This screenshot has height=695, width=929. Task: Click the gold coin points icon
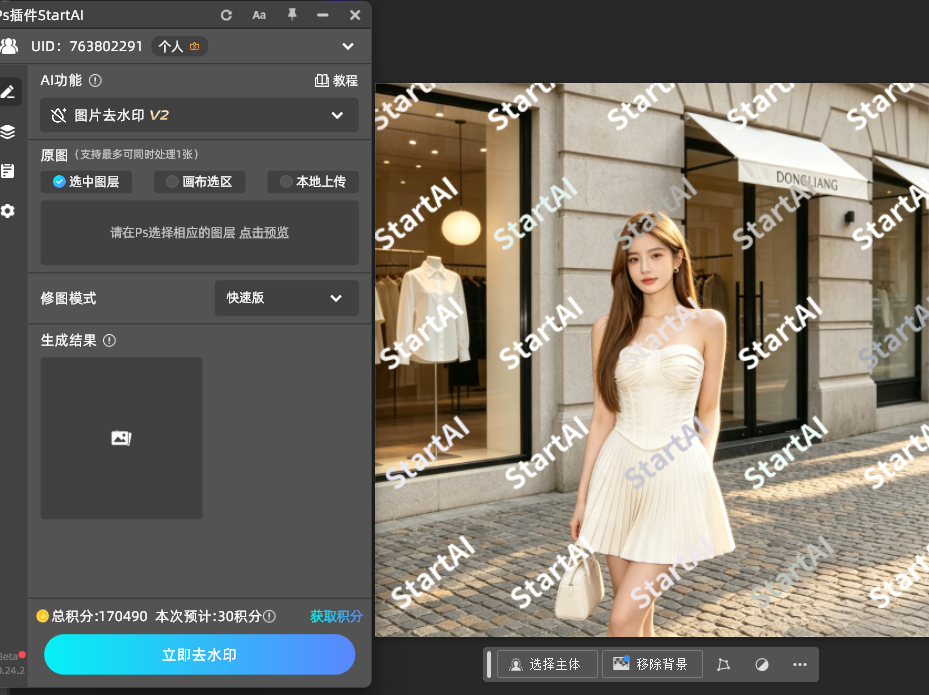point(43,616)
